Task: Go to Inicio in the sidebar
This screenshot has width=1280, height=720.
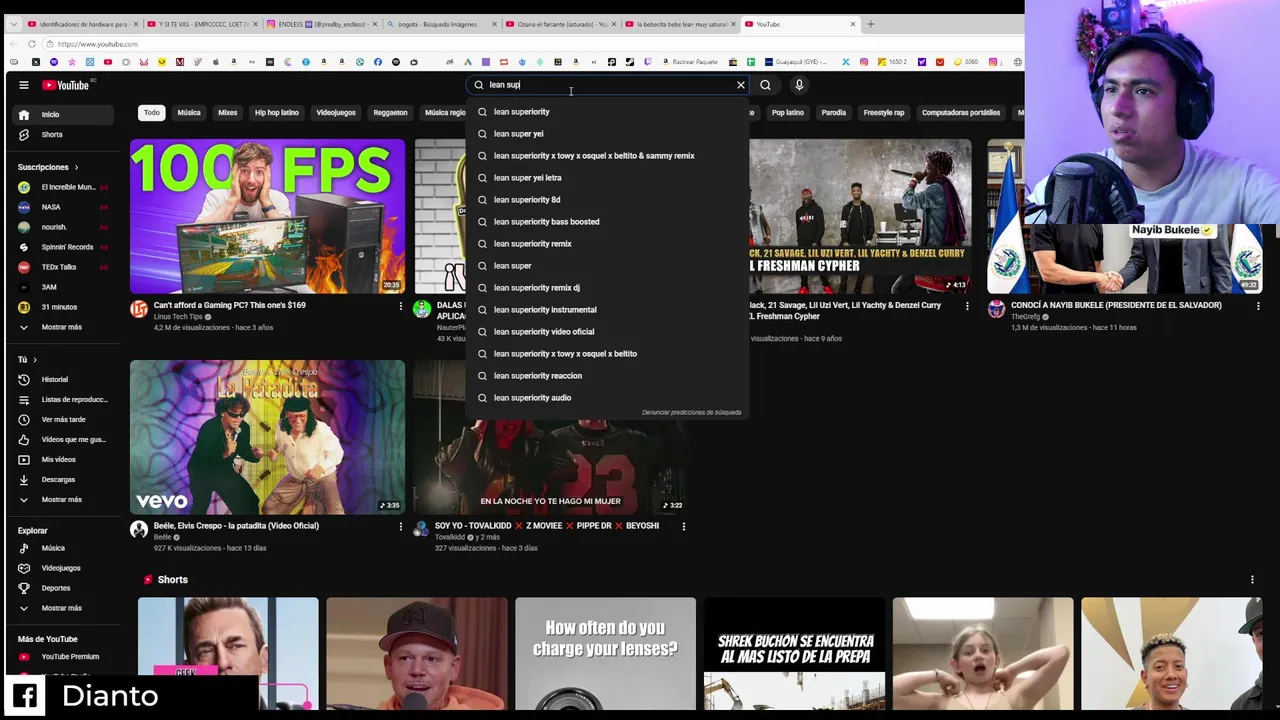Action: (x=60, y=115)
